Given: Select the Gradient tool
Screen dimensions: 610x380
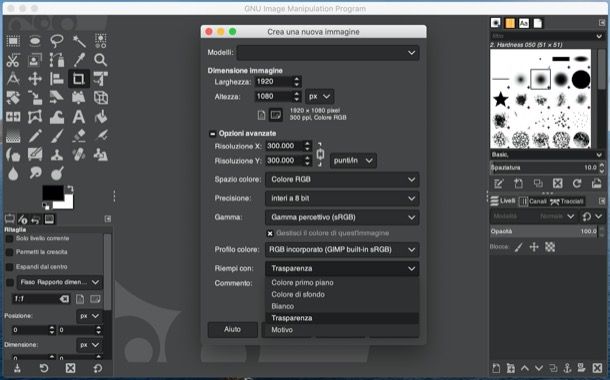Looking at the screenshot, I should click(x=13, y=136).
